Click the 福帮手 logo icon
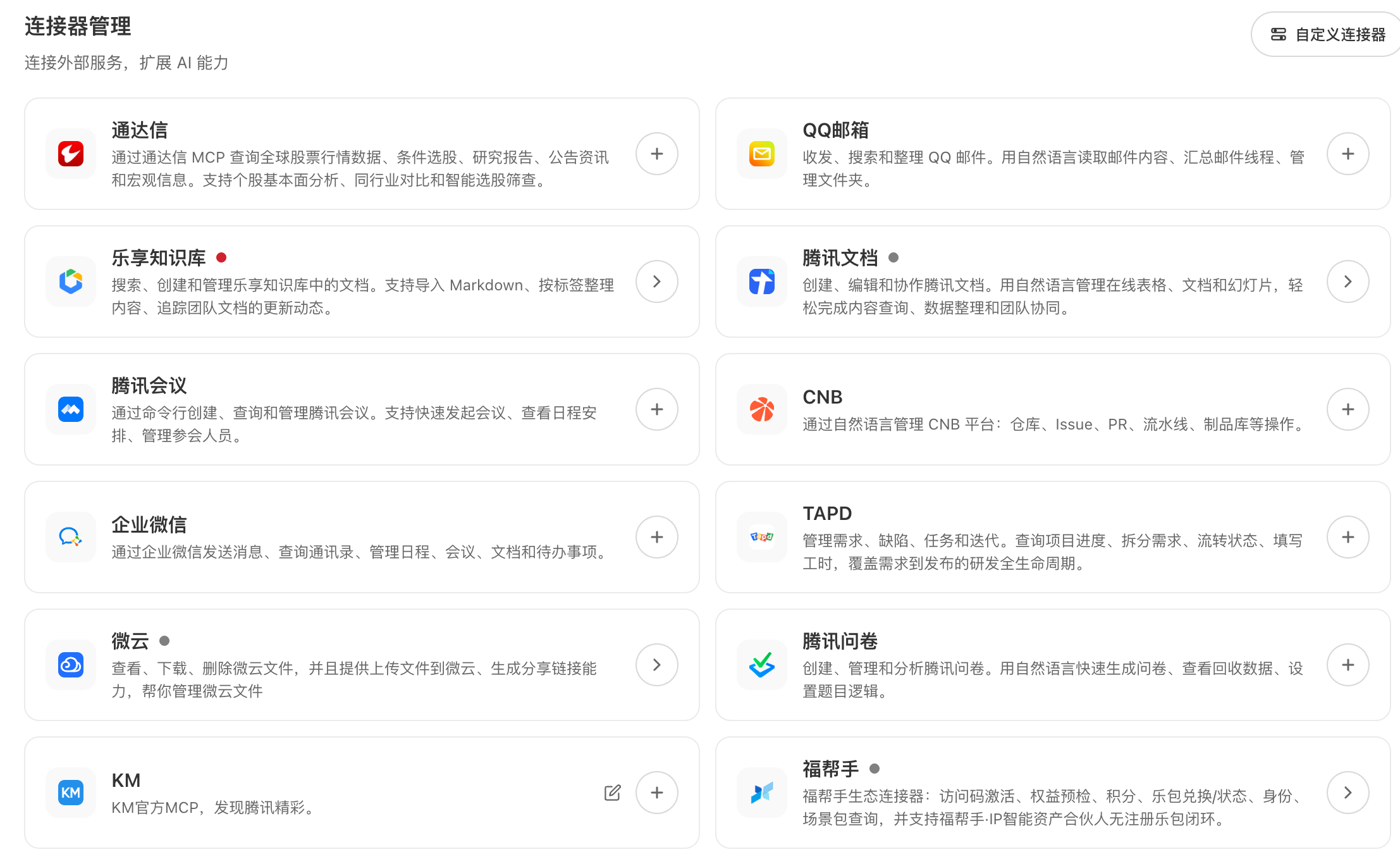 pos(762,793)
